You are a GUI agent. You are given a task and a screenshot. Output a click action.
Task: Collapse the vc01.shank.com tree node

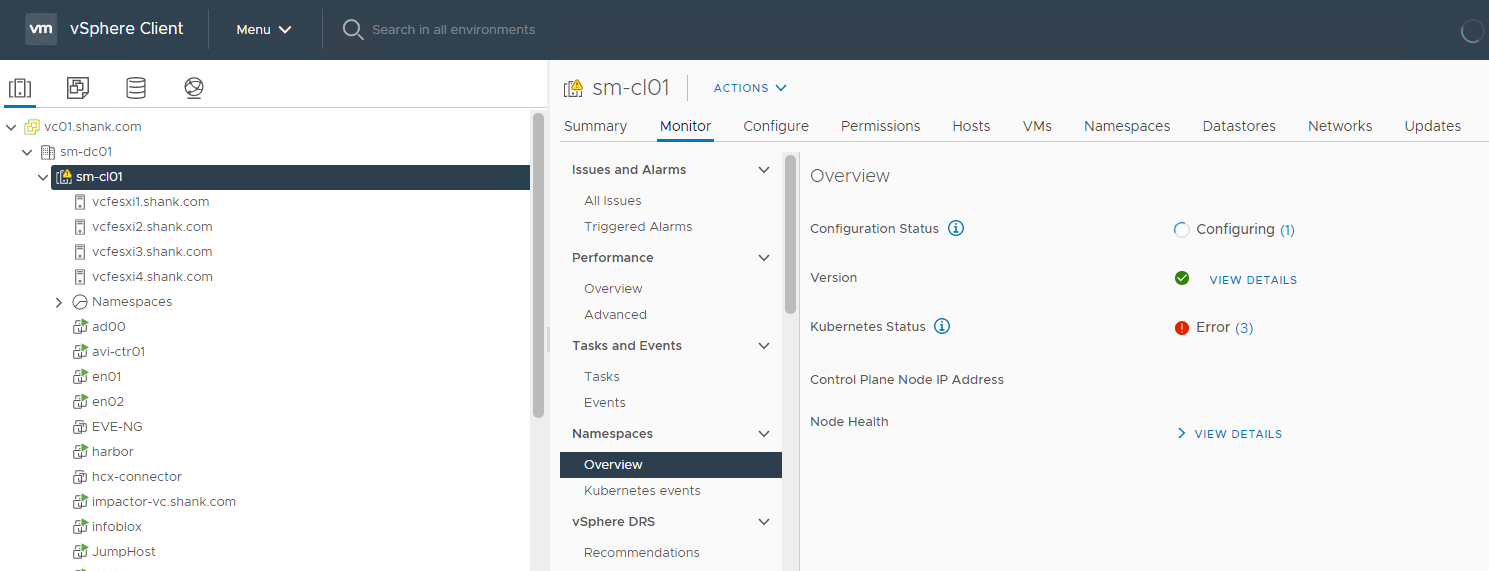coord(12,127)
